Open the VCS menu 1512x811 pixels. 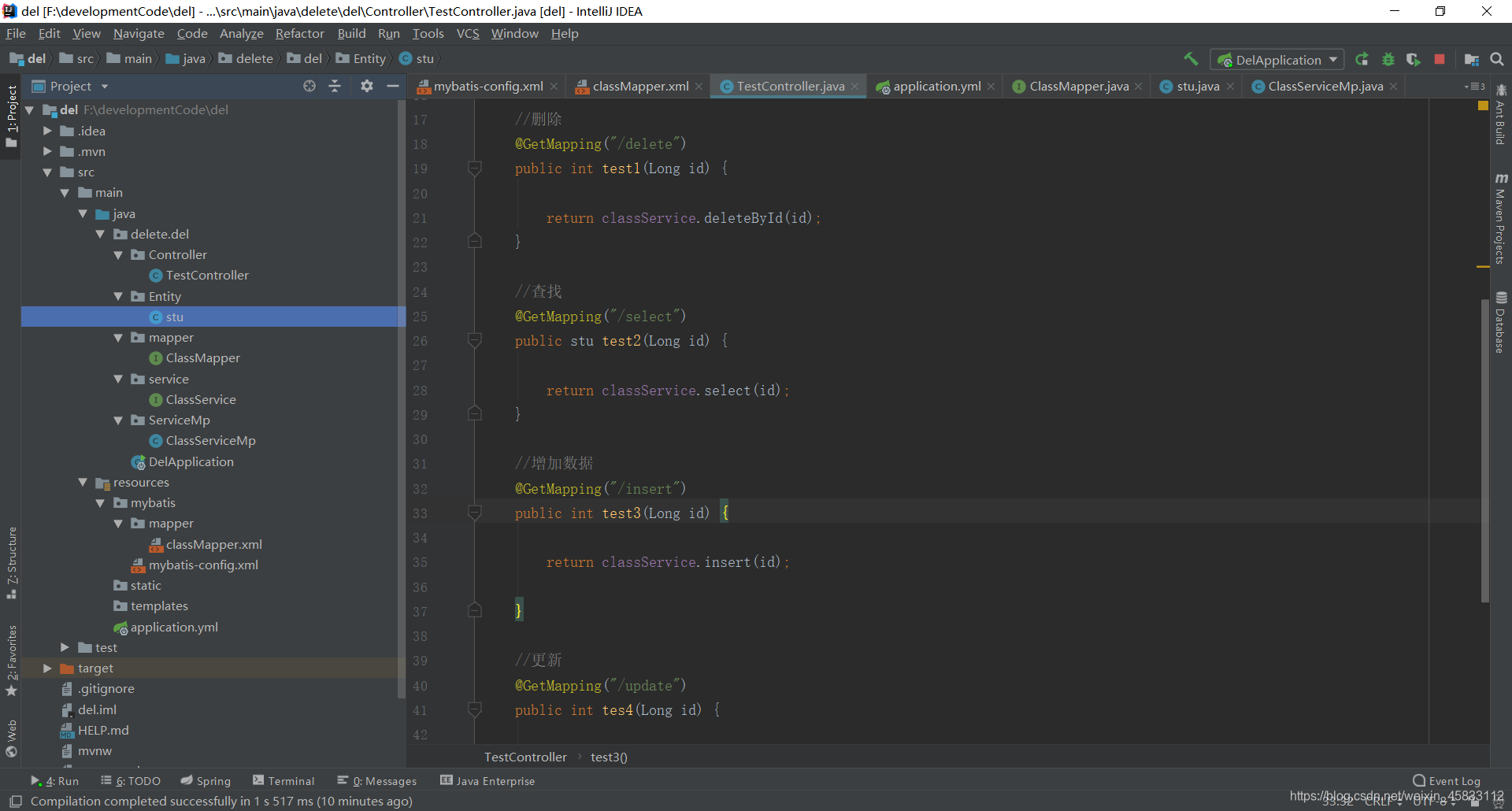[468, 34]
